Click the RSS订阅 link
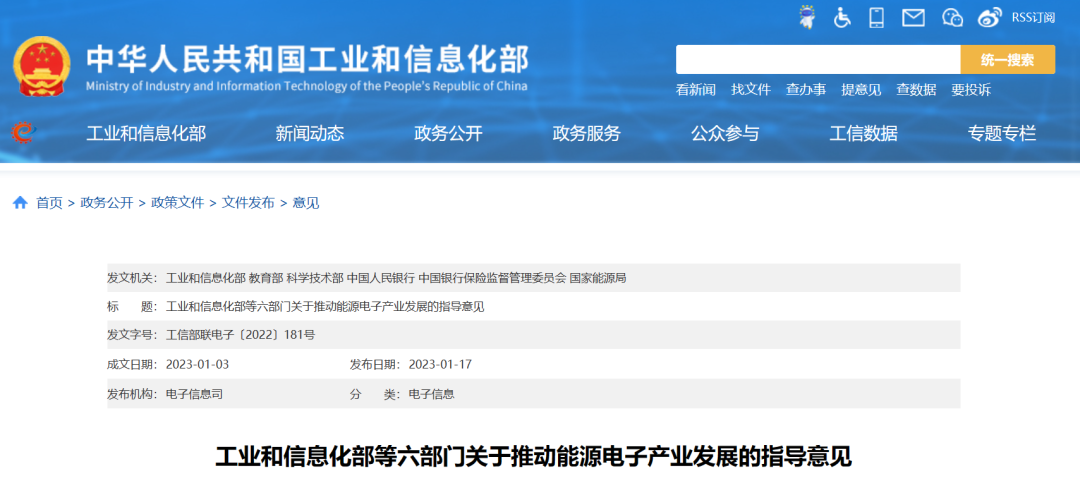The height and width of the screenshot is (500, 1080). tap(1033, 18)
